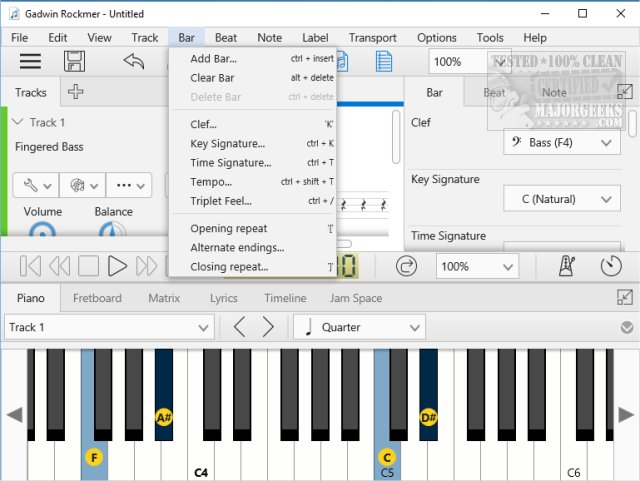Click the highlighted C5 piano key
Screen dimensions: 640x481
pos(387,457)
